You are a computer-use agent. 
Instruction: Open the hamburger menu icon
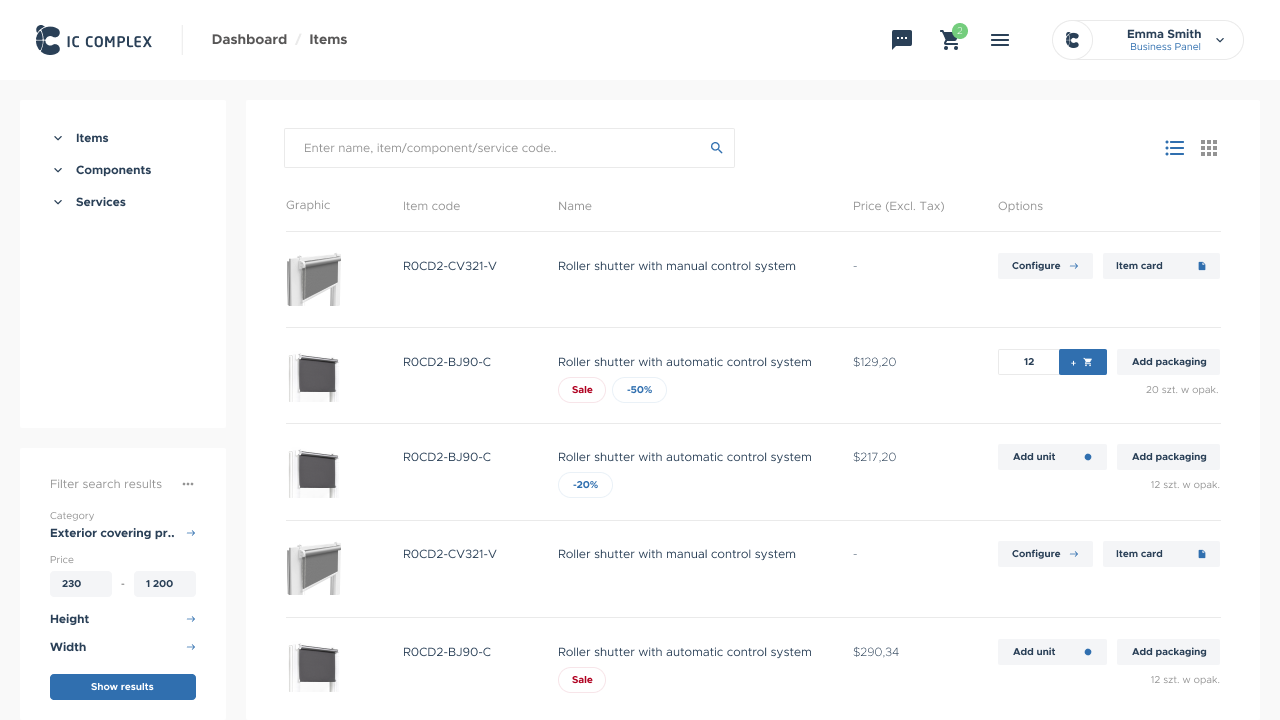pos(1000,40)
